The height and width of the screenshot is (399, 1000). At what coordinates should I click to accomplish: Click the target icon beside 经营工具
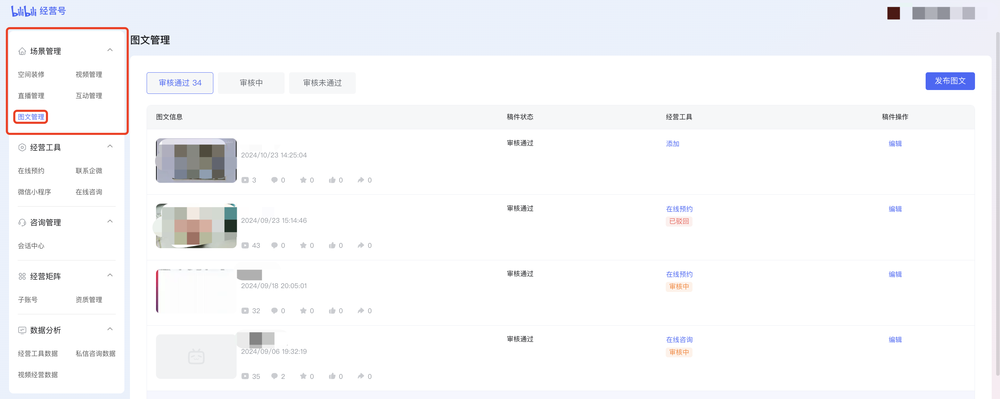click(x=22, y=147)
